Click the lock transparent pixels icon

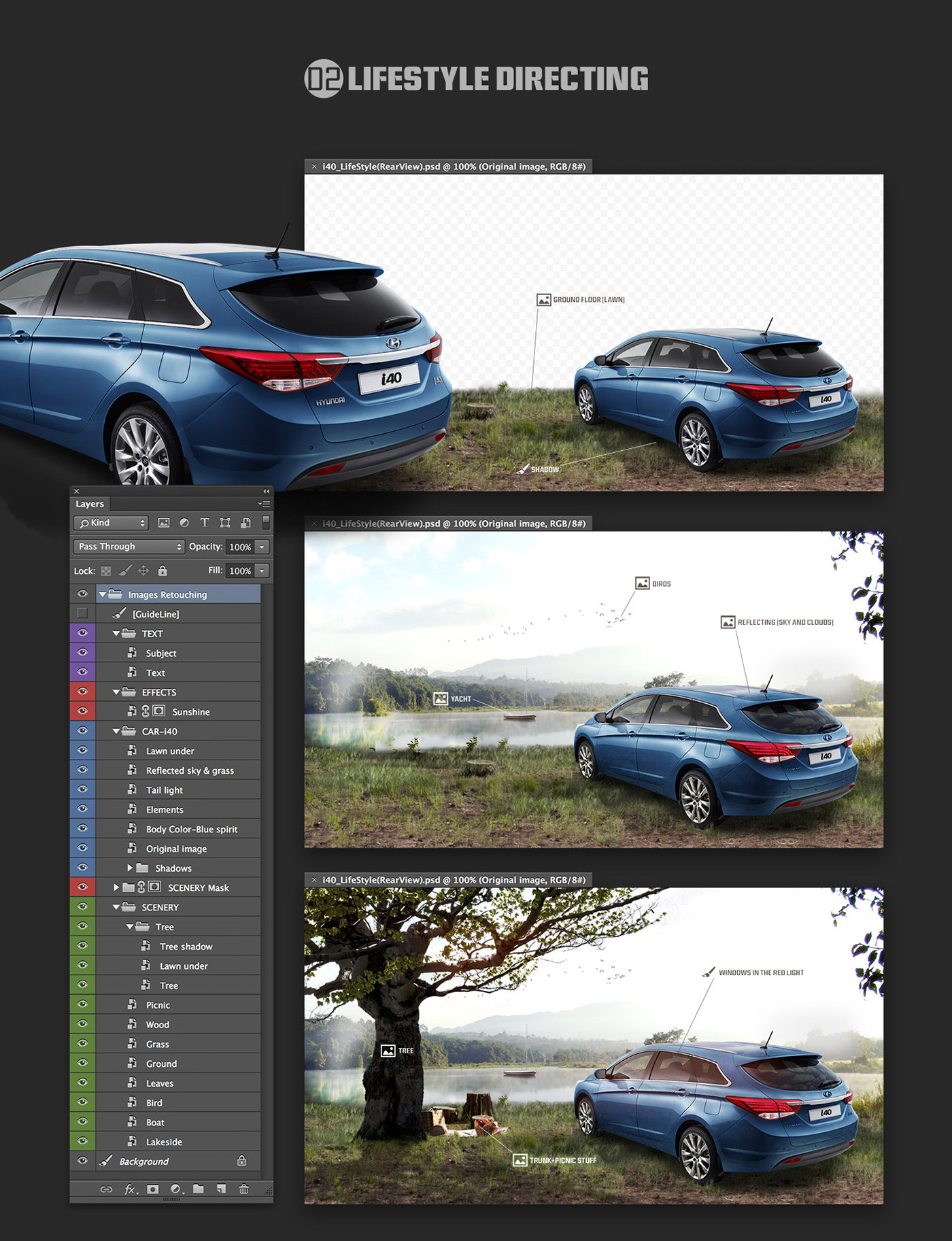106,571
